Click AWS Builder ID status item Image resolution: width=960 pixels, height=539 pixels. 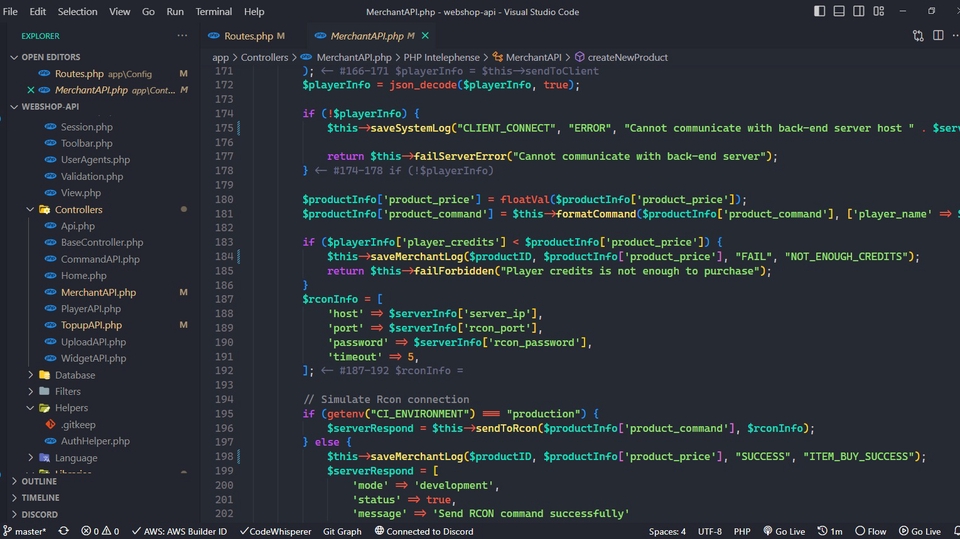click(179, 532)
